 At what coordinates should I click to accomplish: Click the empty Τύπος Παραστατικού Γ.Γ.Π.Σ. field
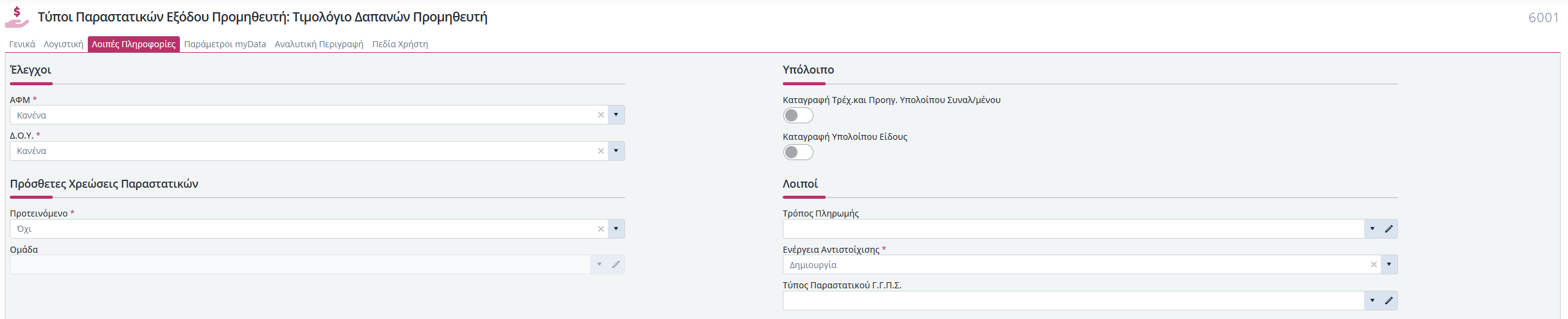pyautogui.click(x=1090, y=301)
